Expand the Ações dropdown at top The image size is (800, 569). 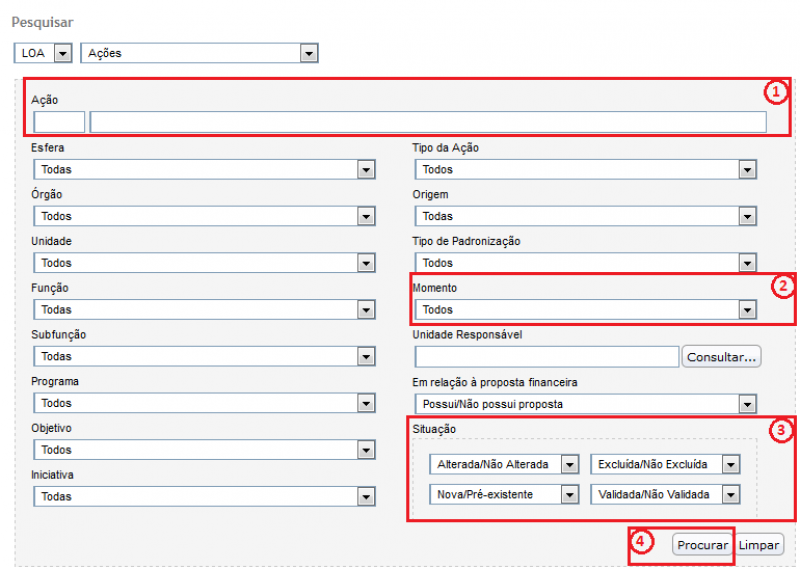(x=198, y=53)
